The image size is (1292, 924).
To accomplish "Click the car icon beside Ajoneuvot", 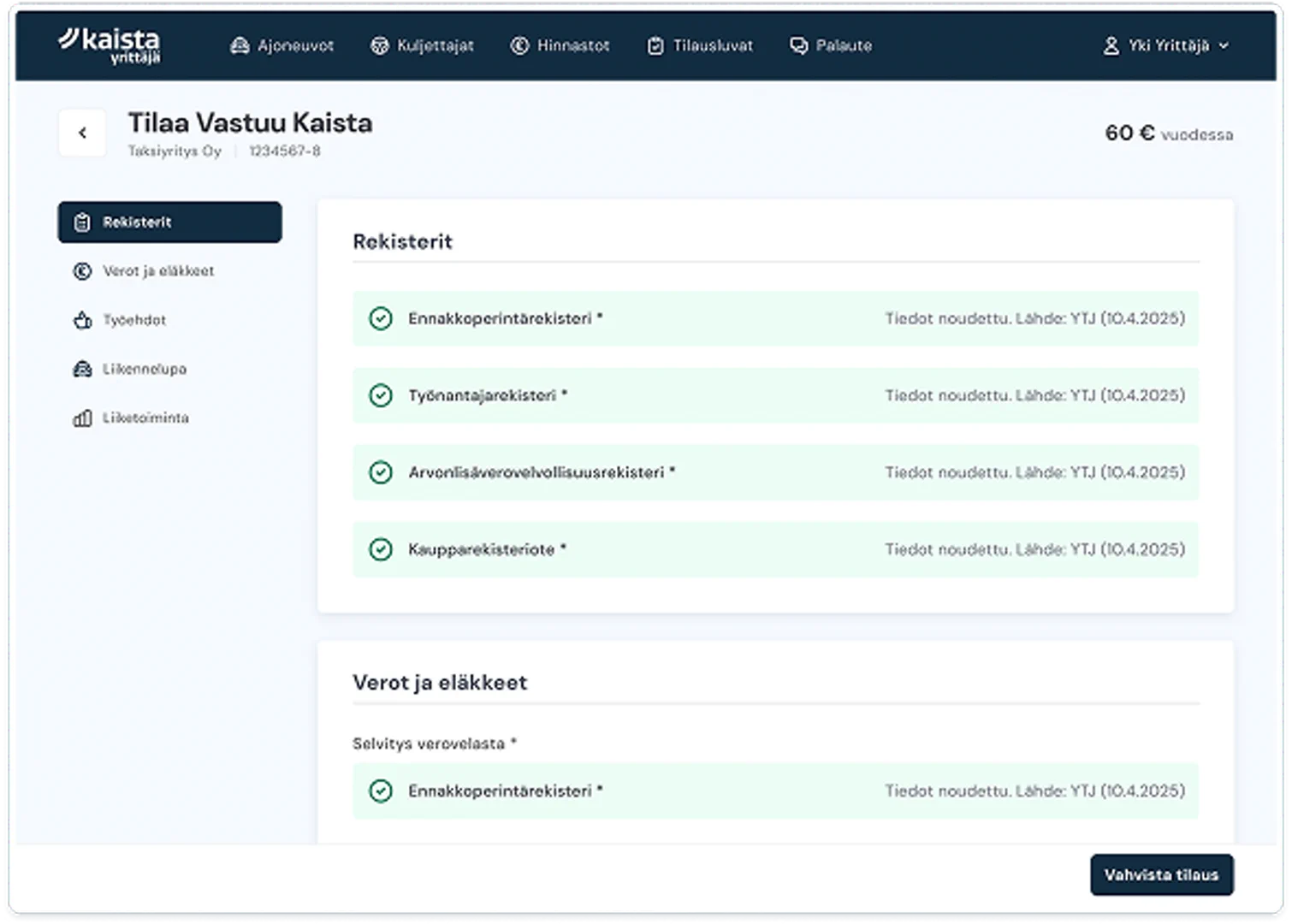I will [x=240, y=46].
